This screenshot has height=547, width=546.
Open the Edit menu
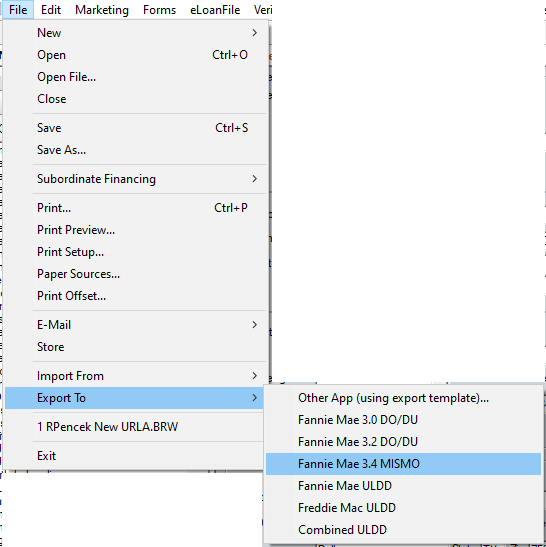51,10
